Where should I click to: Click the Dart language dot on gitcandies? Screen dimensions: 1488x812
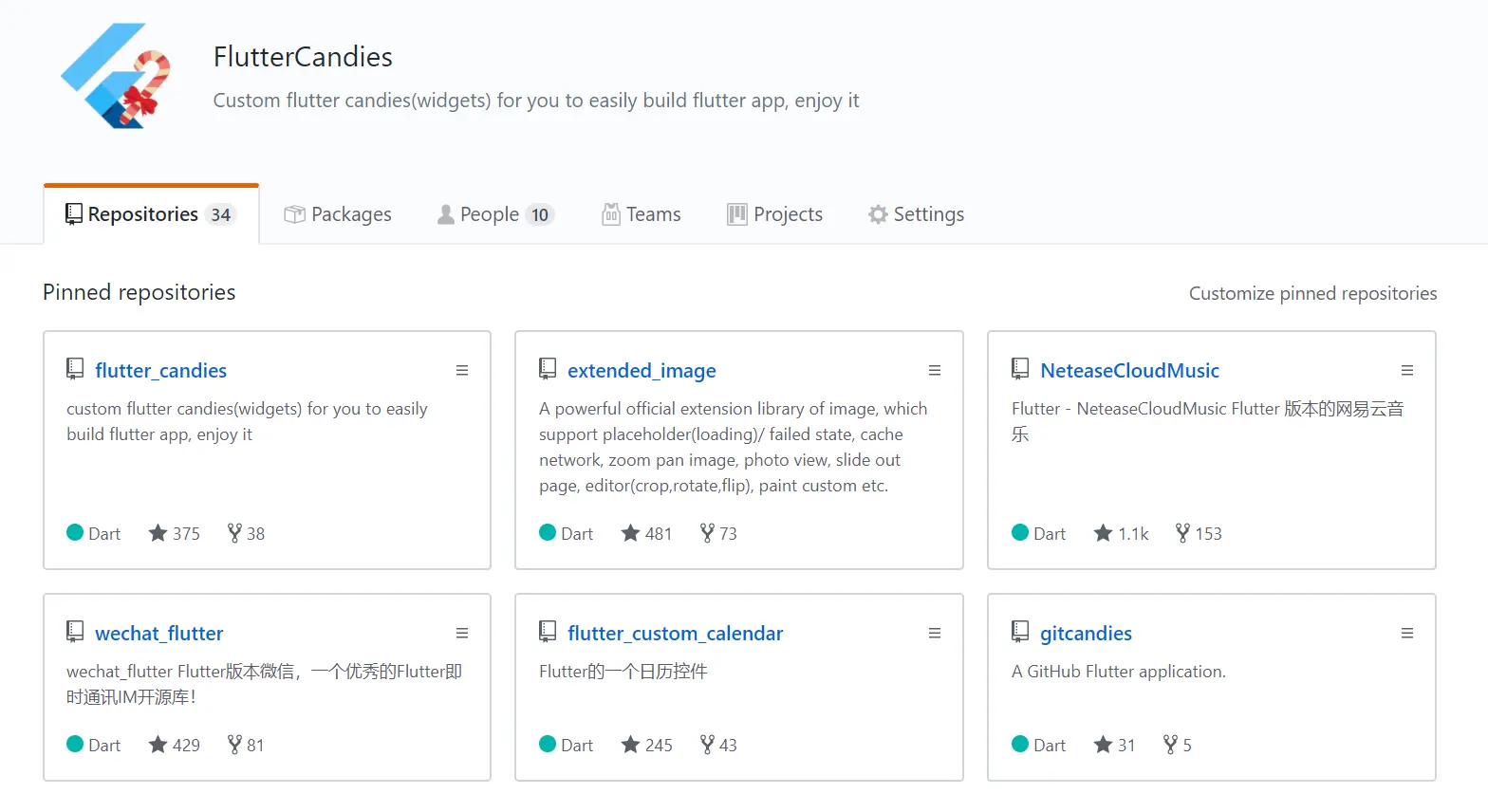point(1020,744)
